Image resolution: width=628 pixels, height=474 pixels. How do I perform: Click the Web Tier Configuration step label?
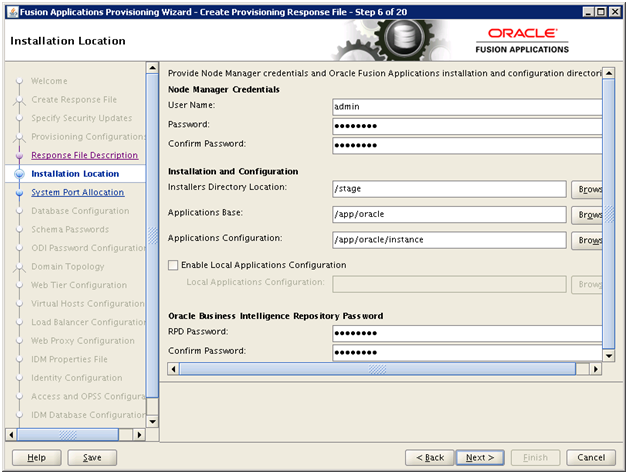pyautogui.click(x=79, y=285)
